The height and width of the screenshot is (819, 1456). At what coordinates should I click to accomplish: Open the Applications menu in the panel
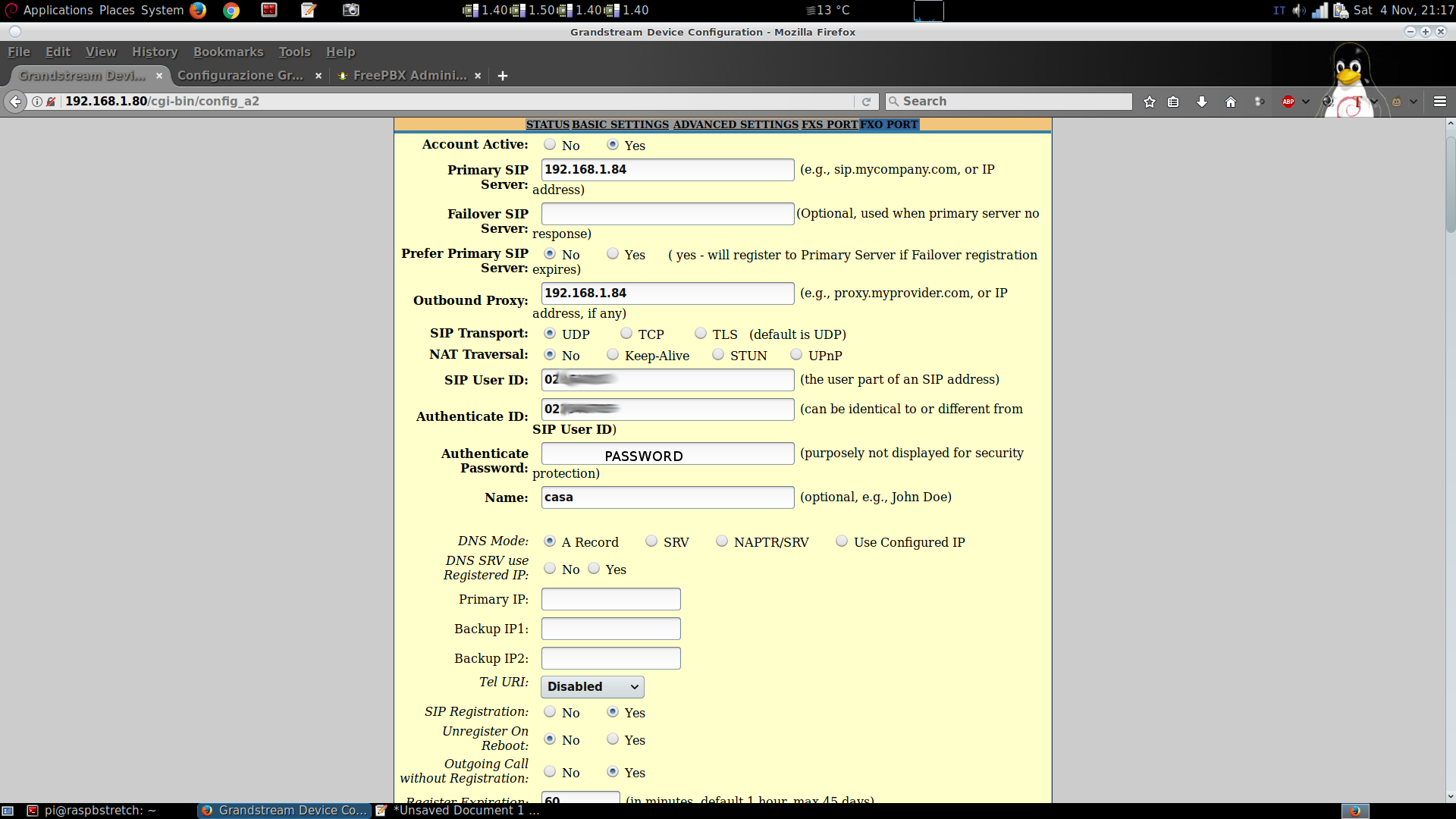click(58, 10)
